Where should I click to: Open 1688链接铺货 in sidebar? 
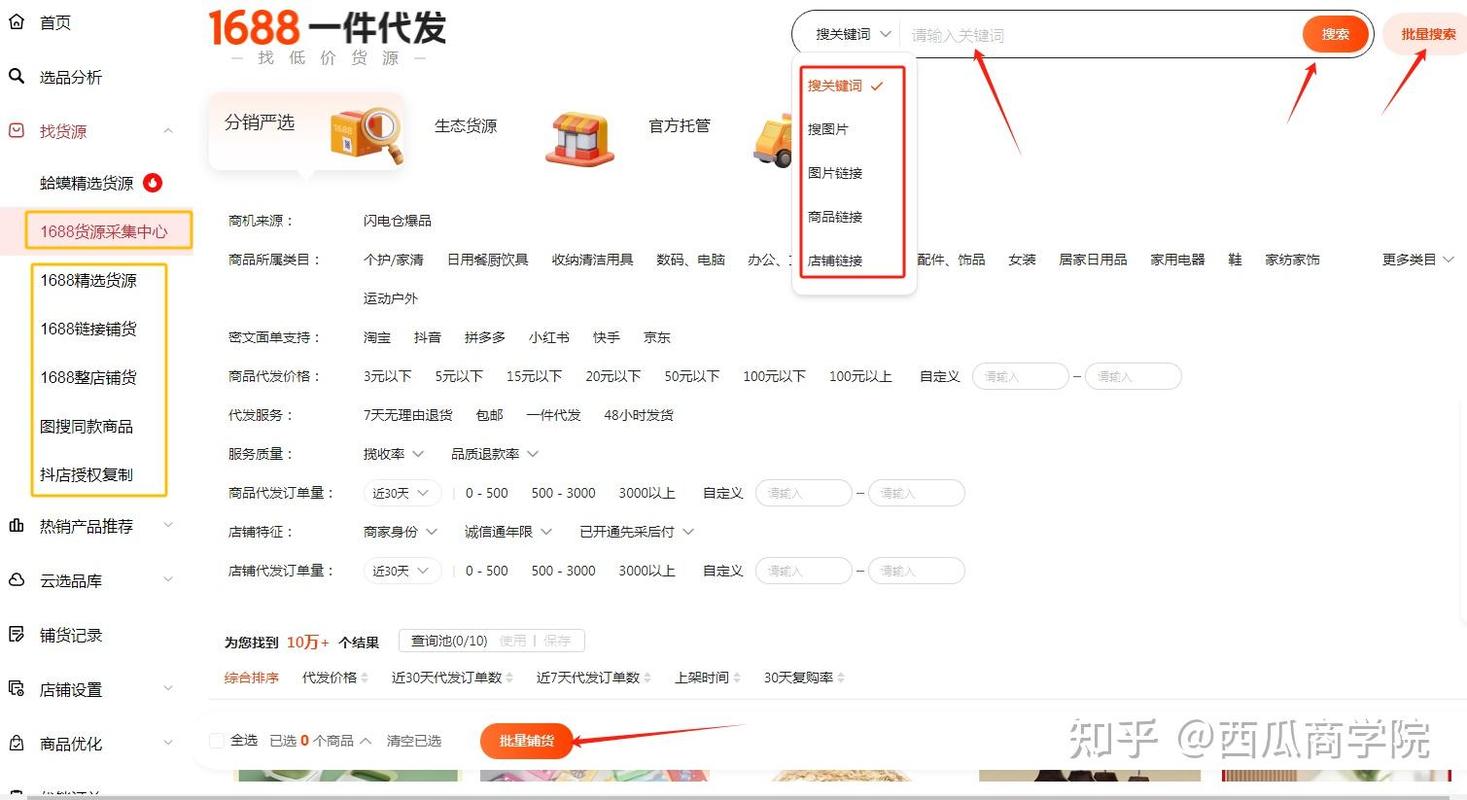point(88,329)
